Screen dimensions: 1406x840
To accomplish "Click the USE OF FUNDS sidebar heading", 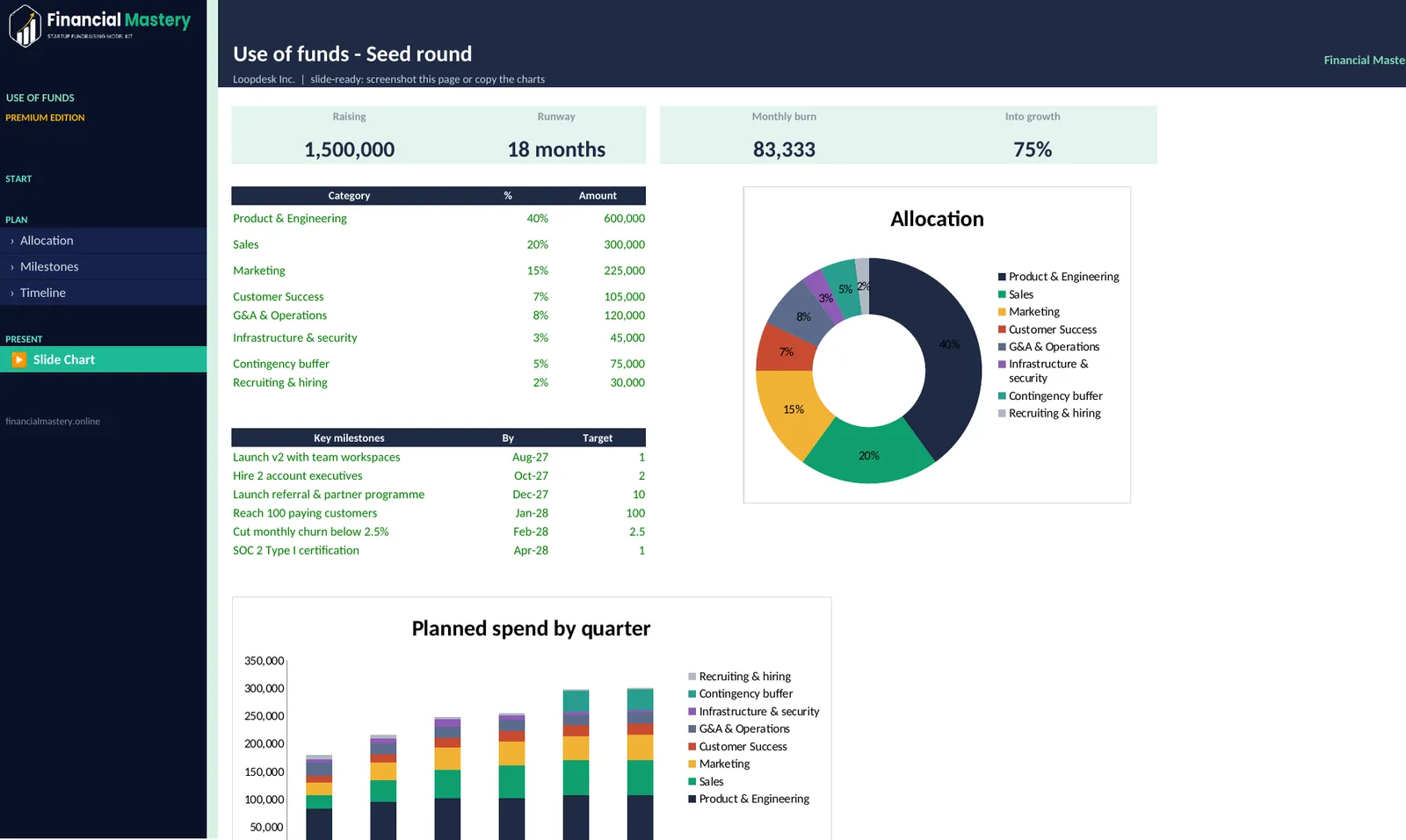I will [x=40, y=98].
